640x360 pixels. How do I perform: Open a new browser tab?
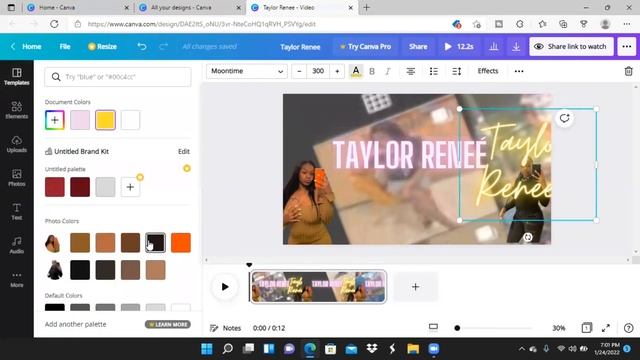click(366, 7)
